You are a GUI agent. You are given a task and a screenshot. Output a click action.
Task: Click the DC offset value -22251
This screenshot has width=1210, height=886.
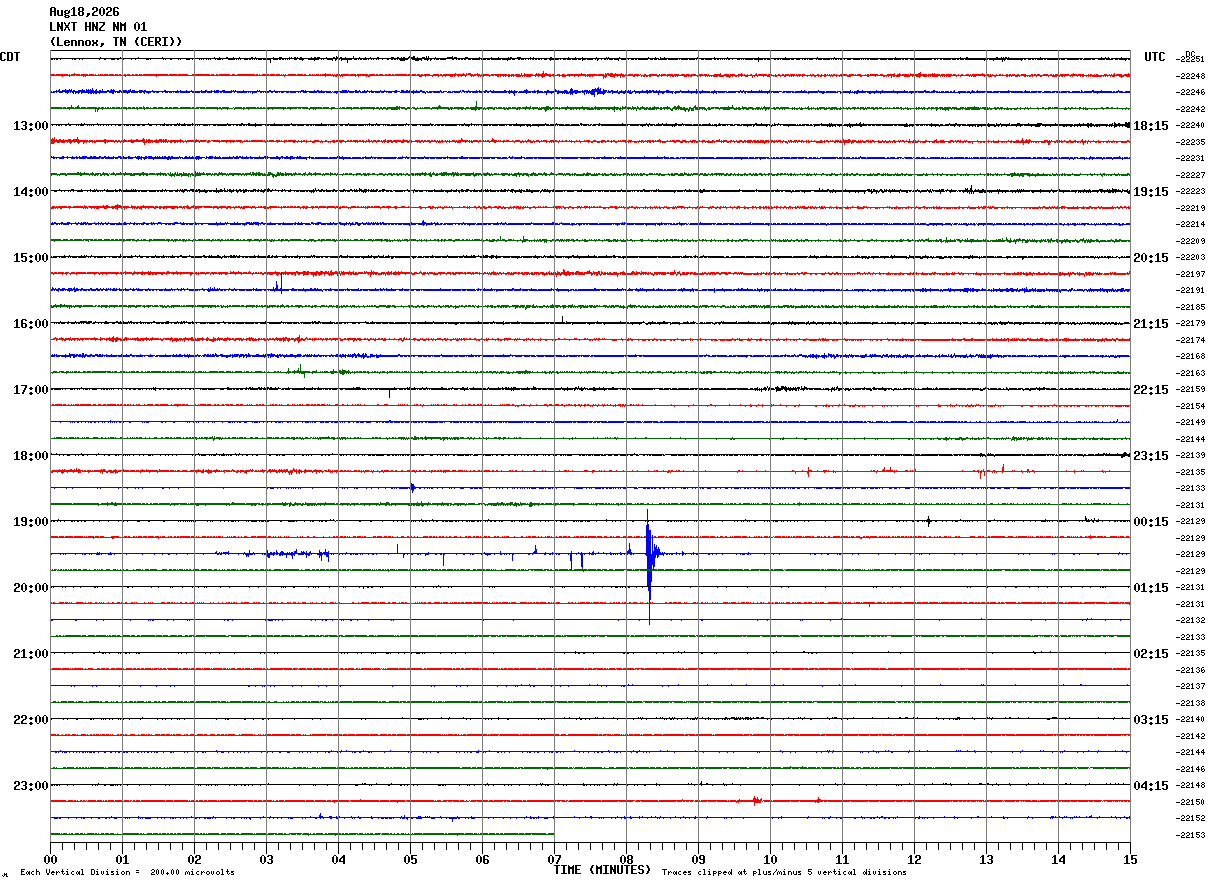coord(1191,60)
